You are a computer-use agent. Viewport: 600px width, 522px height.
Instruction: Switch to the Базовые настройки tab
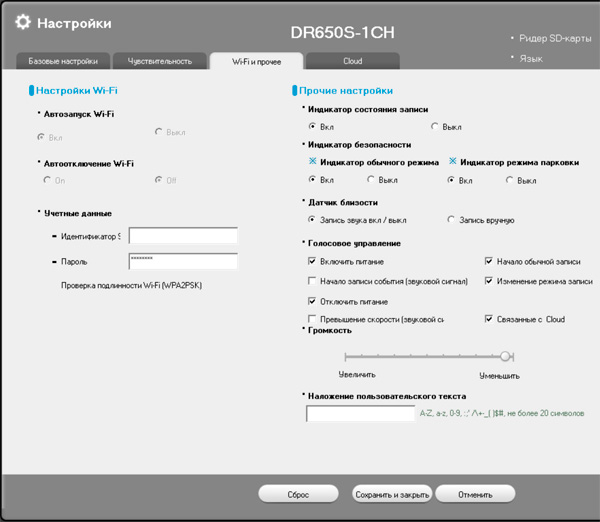click(x=56, y=61)
